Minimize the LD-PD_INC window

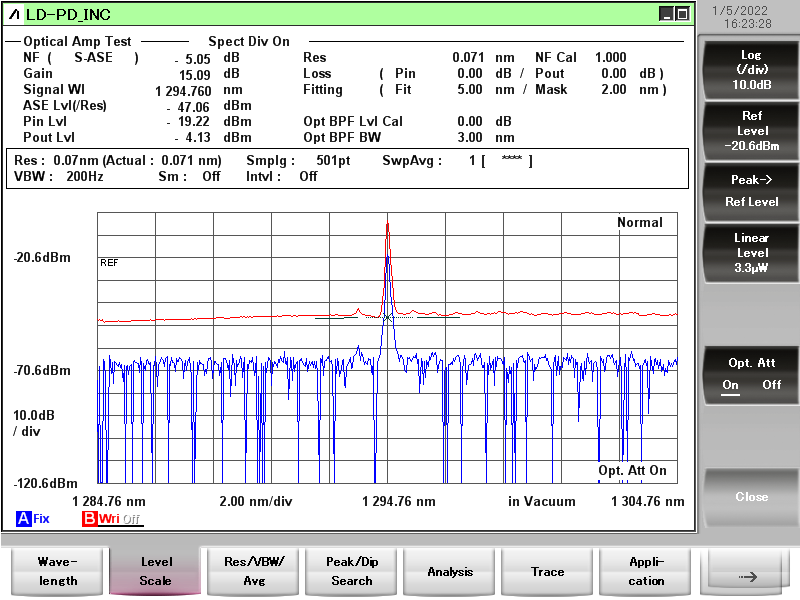coord(667,14)
